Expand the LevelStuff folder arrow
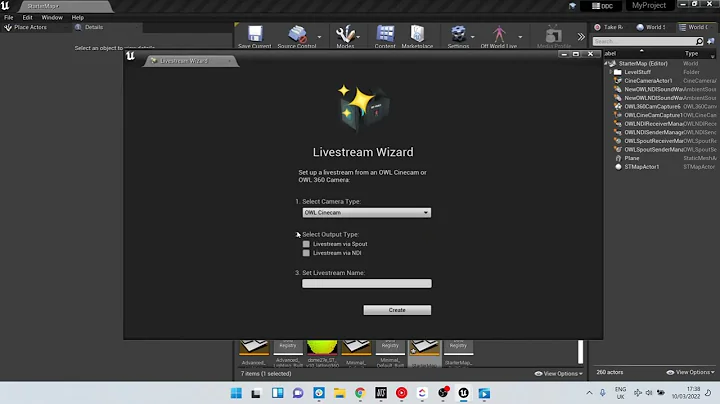Image resolution: width=720 pixels, height=404 pixels. (x=610, y=72)
